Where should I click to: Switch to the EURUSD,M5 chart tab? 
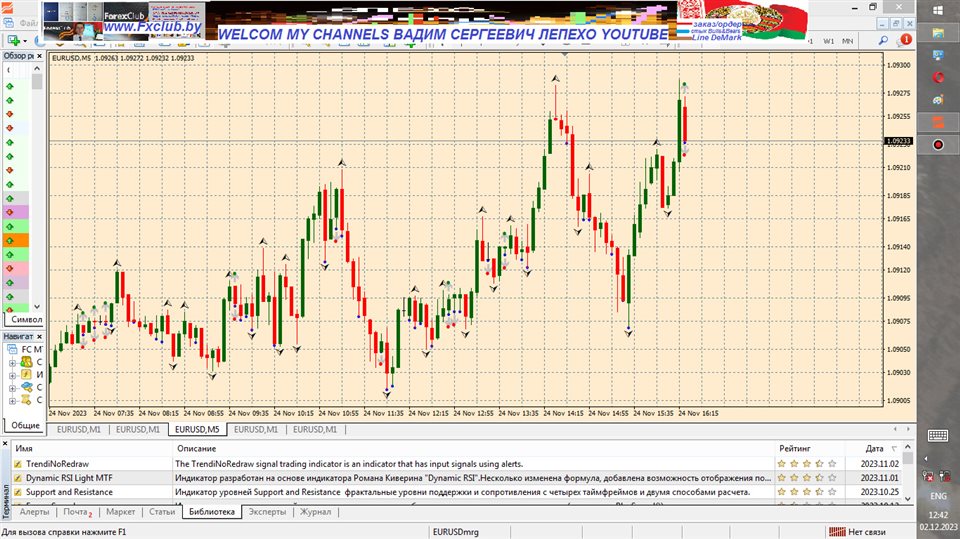tap(197, 429)
